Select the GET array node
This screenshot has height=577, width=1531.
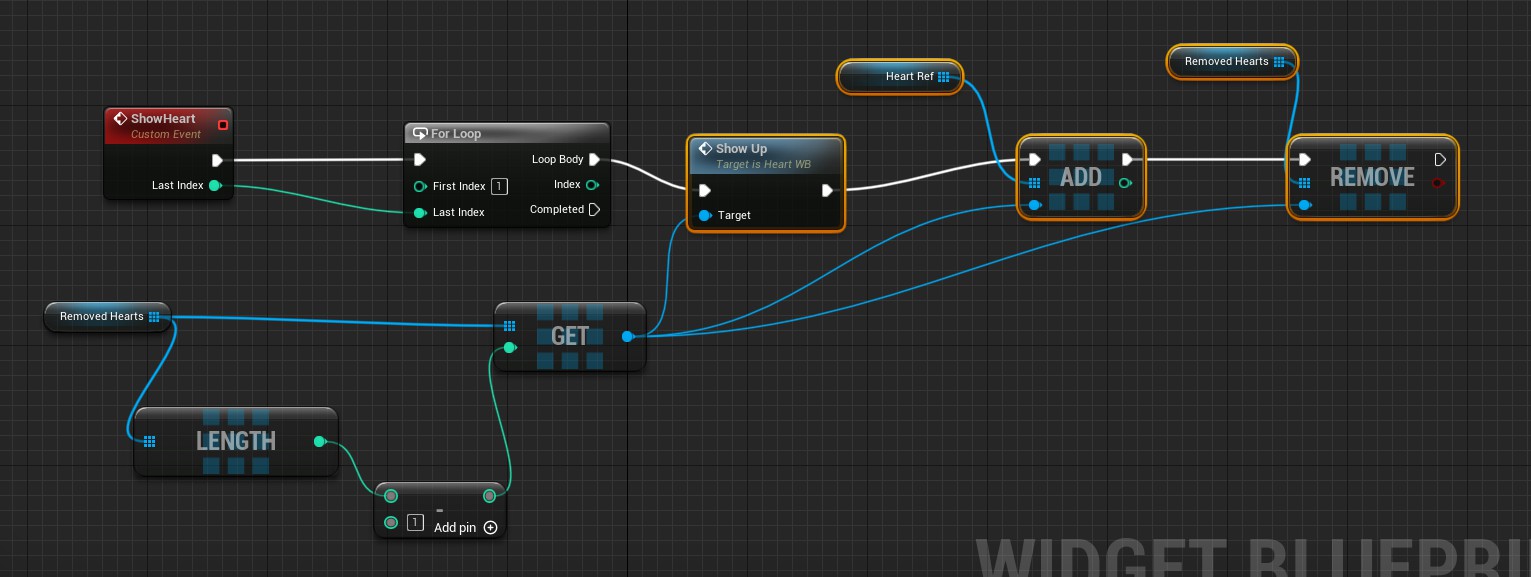click(569, 337)
